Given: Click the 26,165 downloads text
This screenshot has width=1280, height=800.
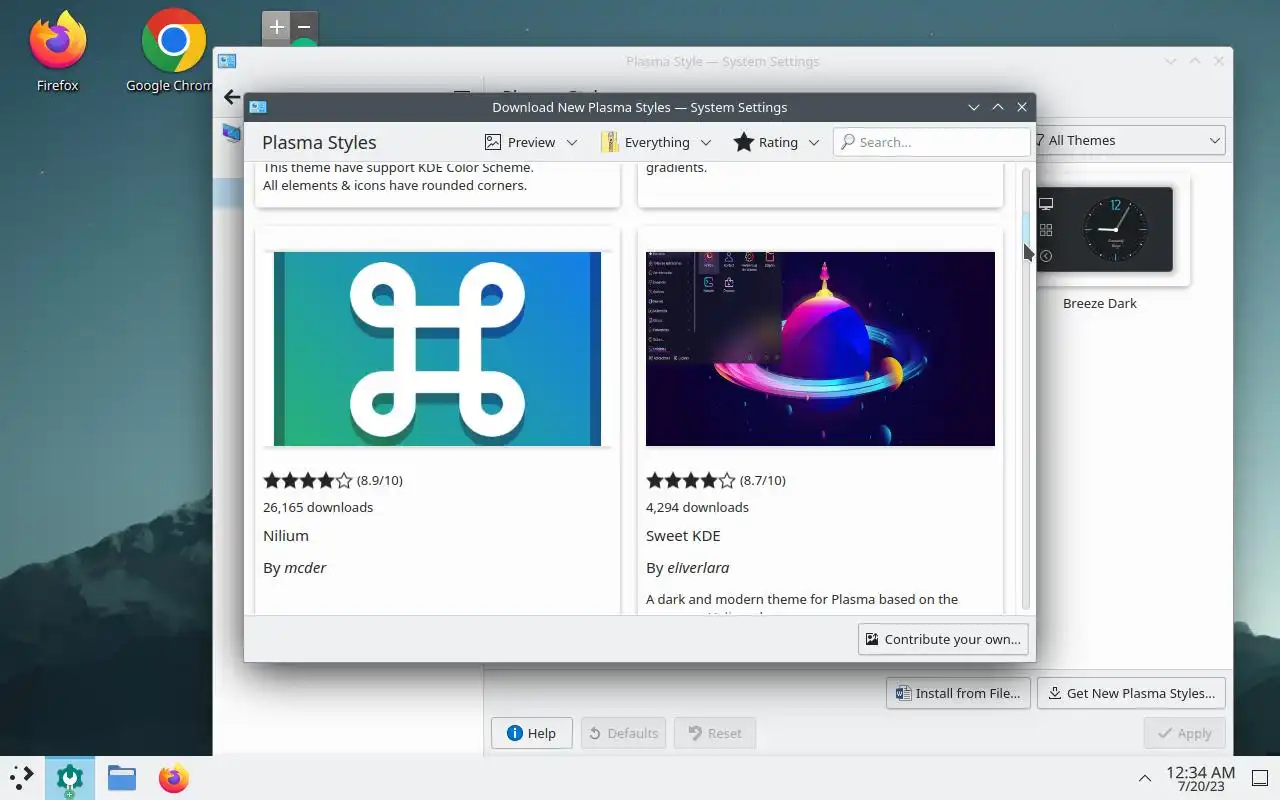Looking at the screenshot, I should coord(318,507).
